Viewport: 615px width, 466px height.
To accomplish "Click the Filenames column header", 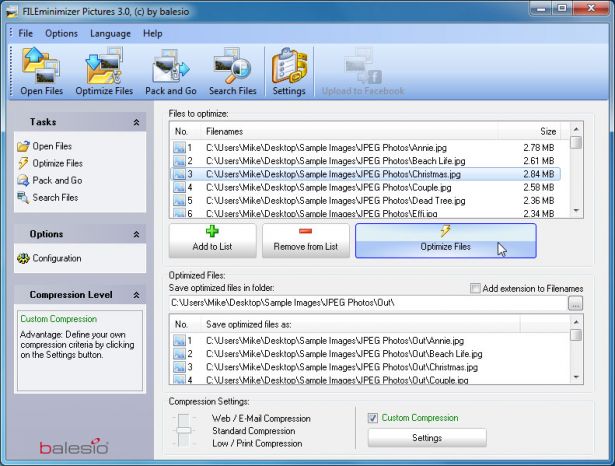I will click(350, 131).
